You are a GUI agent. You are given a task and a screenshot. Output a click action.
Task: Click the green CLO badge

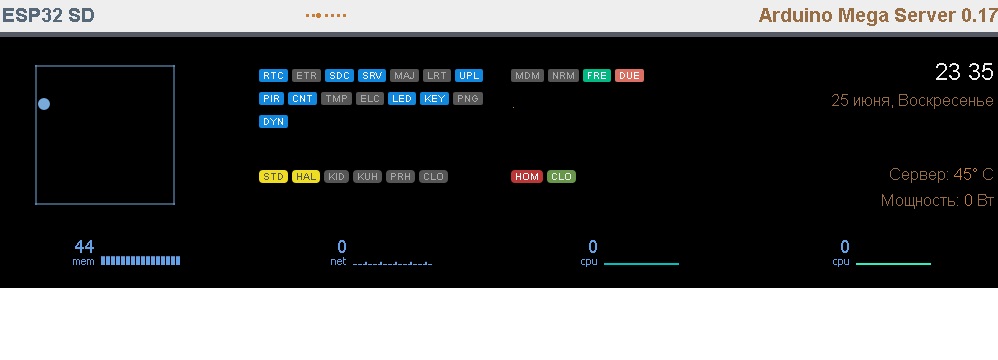561,177
